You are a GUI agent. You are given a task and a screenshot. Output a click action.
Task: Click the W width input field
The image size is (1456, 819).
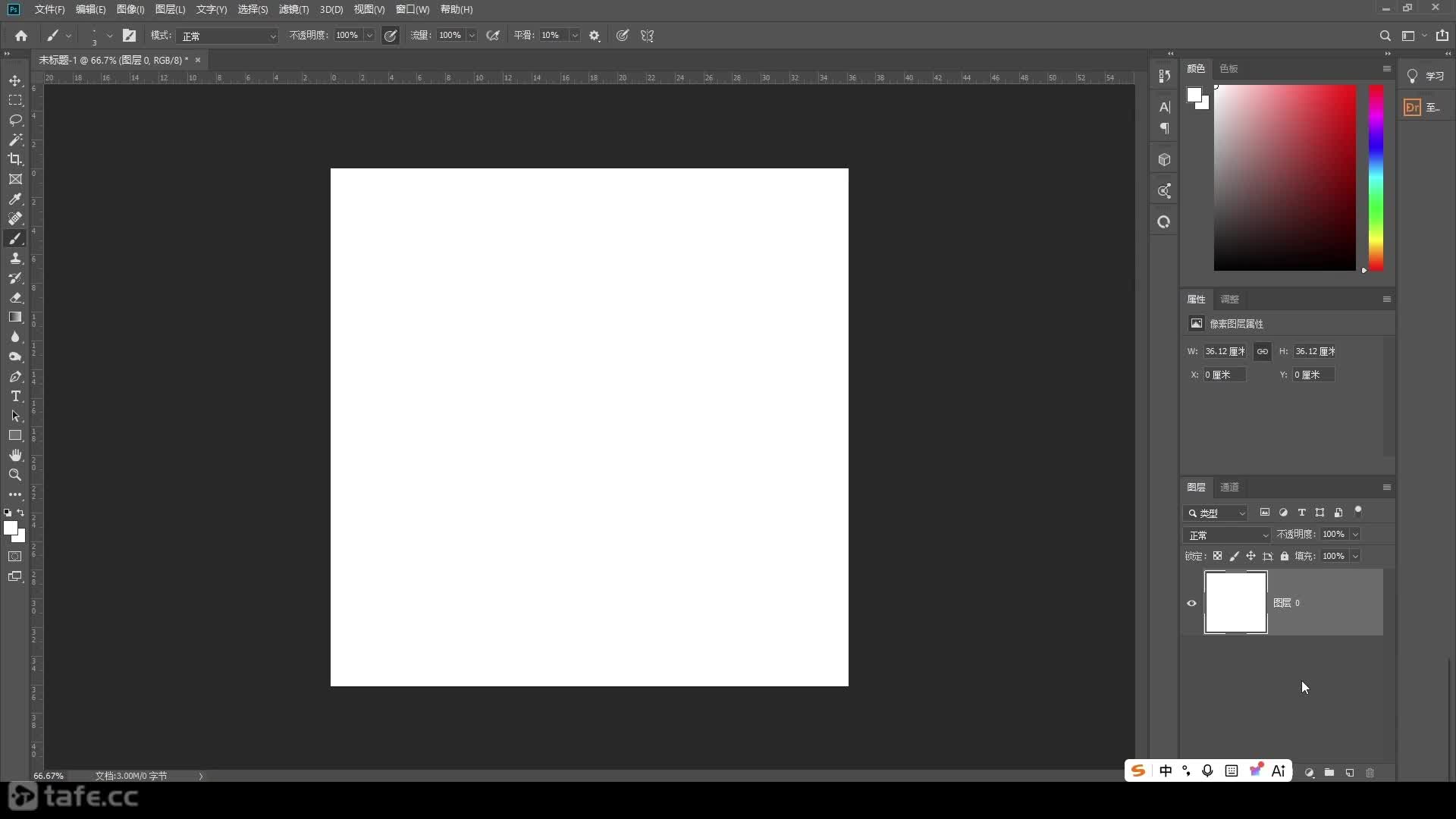pyautogui.click(x=1225, y=351)
